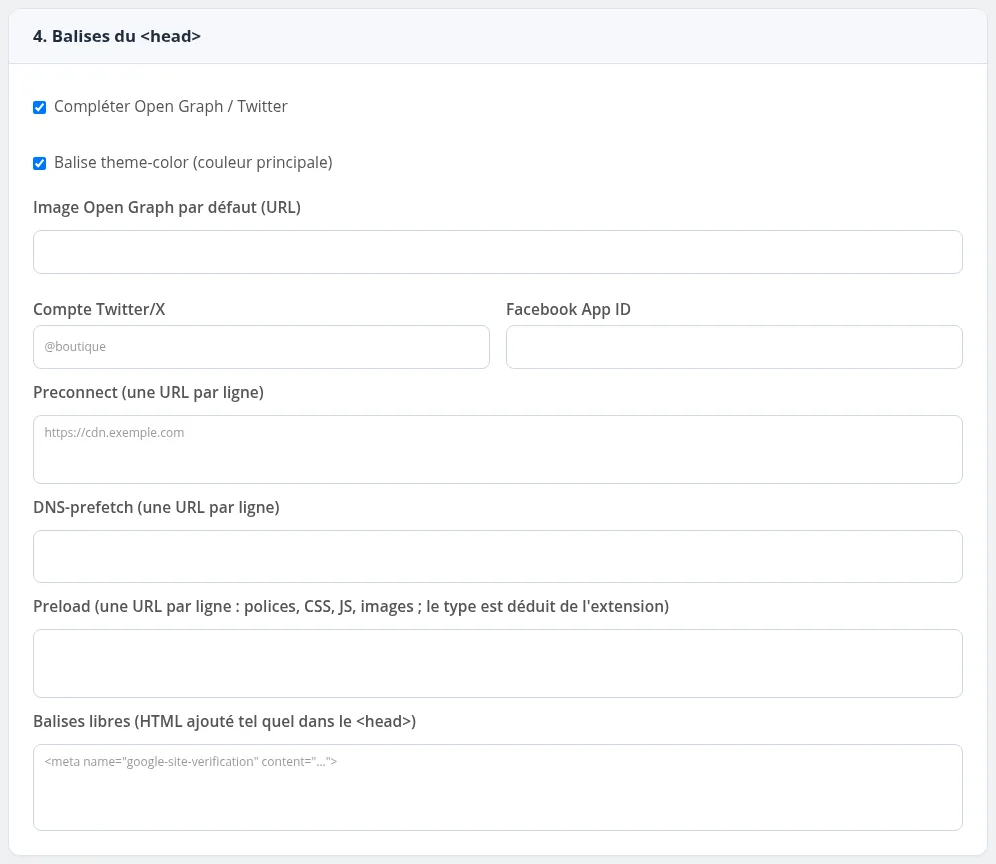Viewport: 996px width, 864px height.
Task: Click the 'Balises libres (HTML ajouté…)' label
Action: tap(225, 722)
